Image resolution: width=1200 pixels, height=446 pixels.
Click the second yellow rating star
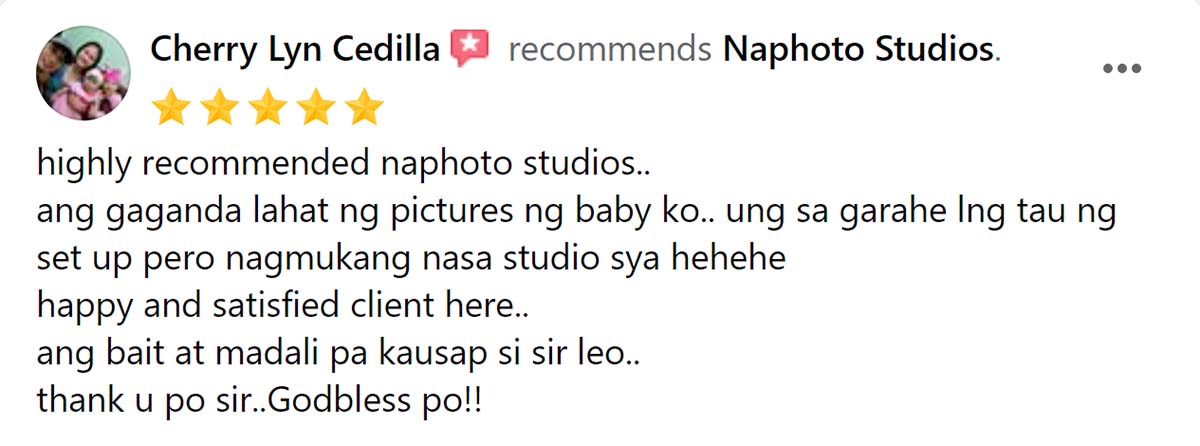pos(220,106)
